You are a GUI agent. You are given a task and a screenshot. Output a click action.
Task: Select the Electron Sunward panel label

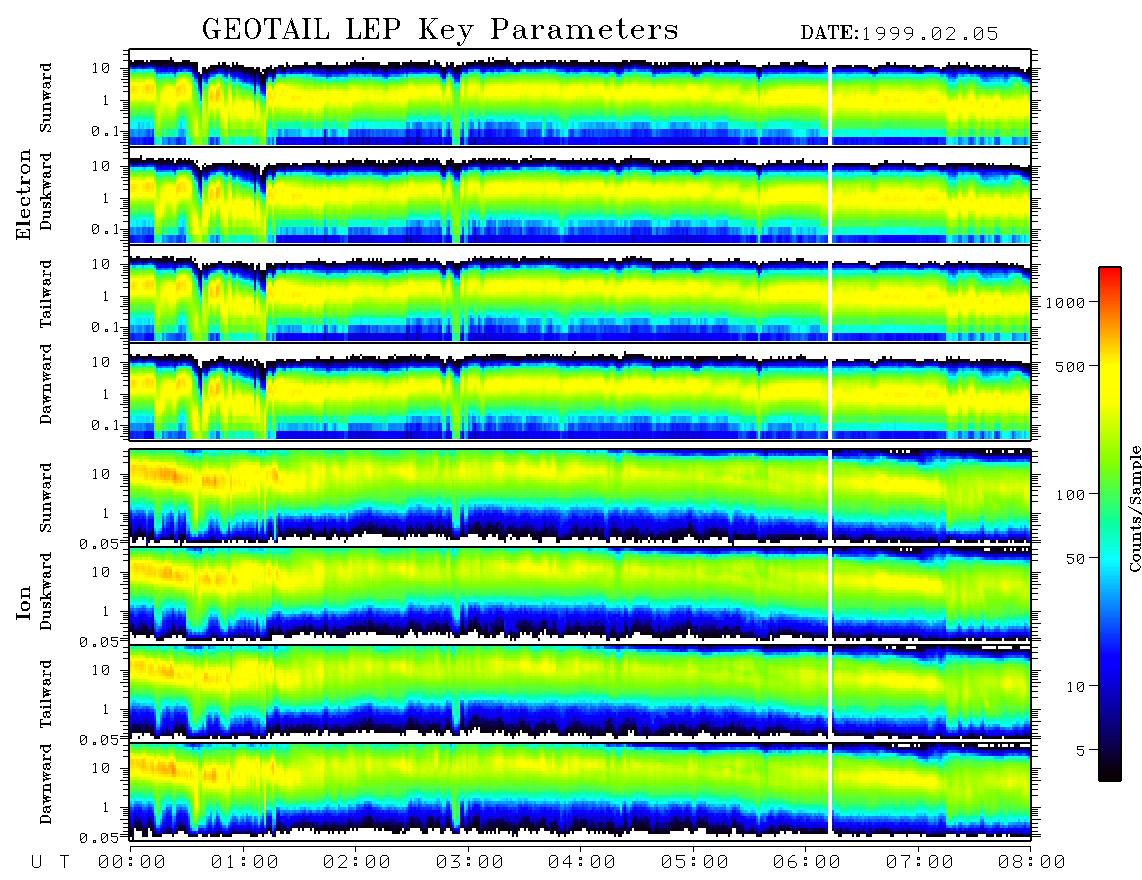46,97
